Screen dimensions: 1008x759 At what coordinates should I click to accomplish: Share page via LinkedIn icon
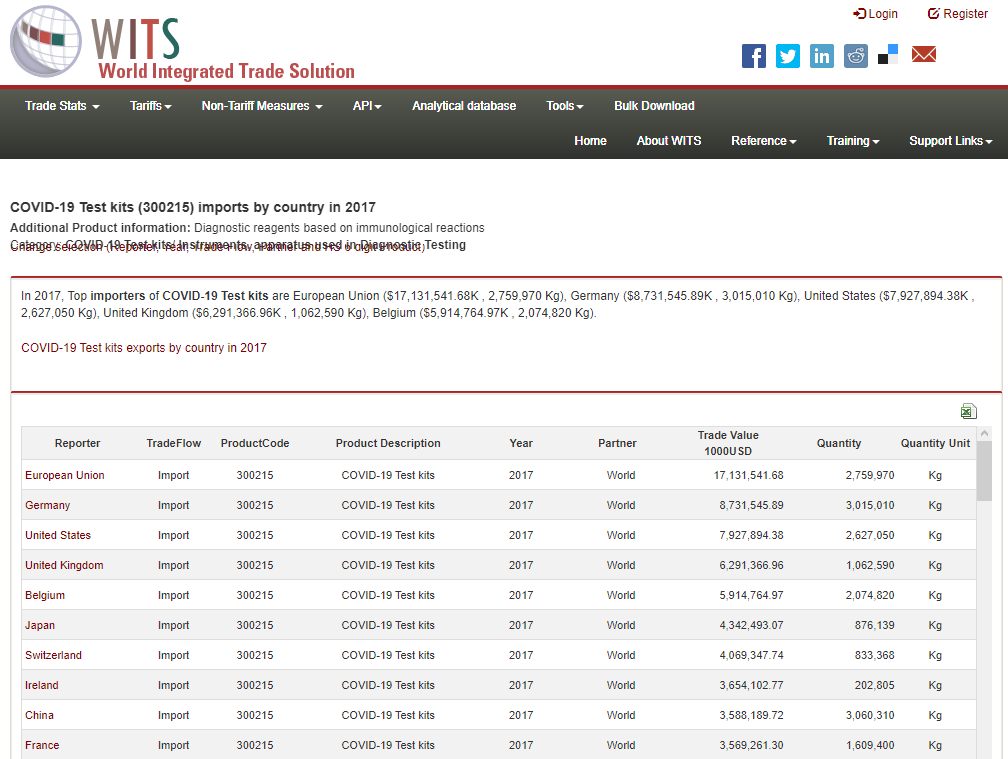(822, 56)
